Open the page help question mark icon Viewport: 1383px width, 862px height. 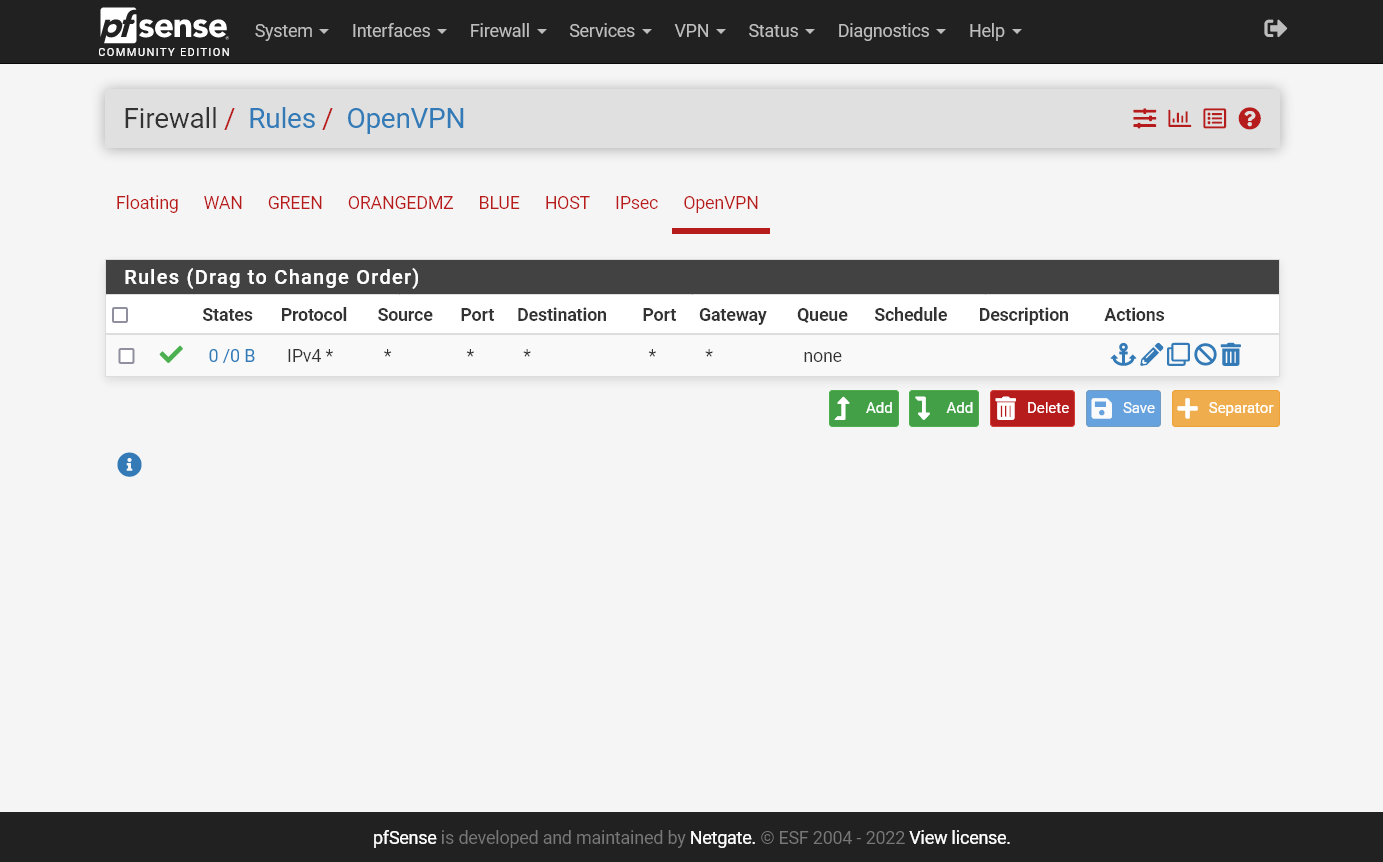(x=1249, y=118)
